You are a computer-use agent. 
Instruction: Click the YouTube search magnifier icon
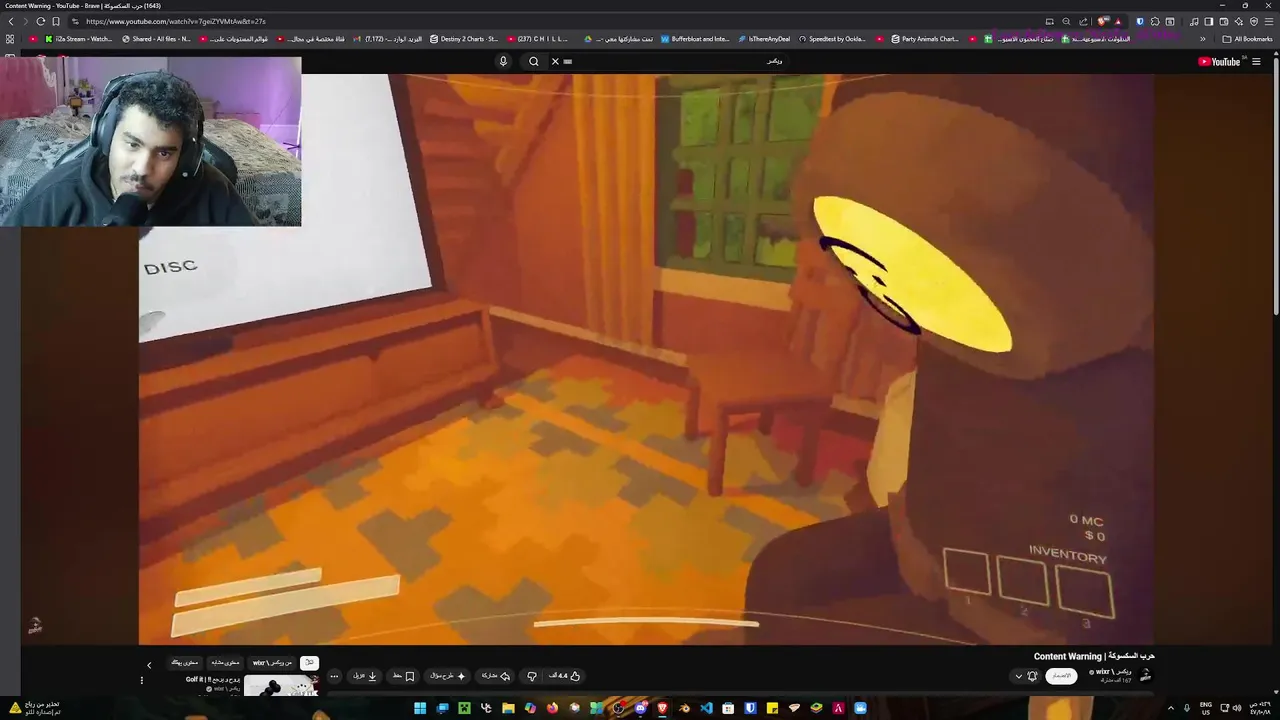click(534, 61)
